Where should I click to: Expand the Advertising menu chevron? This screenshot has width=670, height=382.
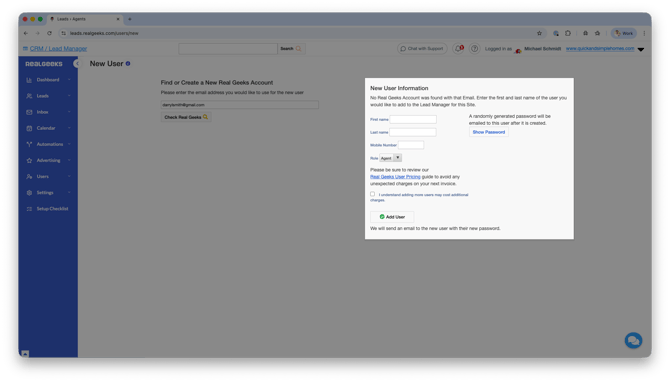[69, 161]
